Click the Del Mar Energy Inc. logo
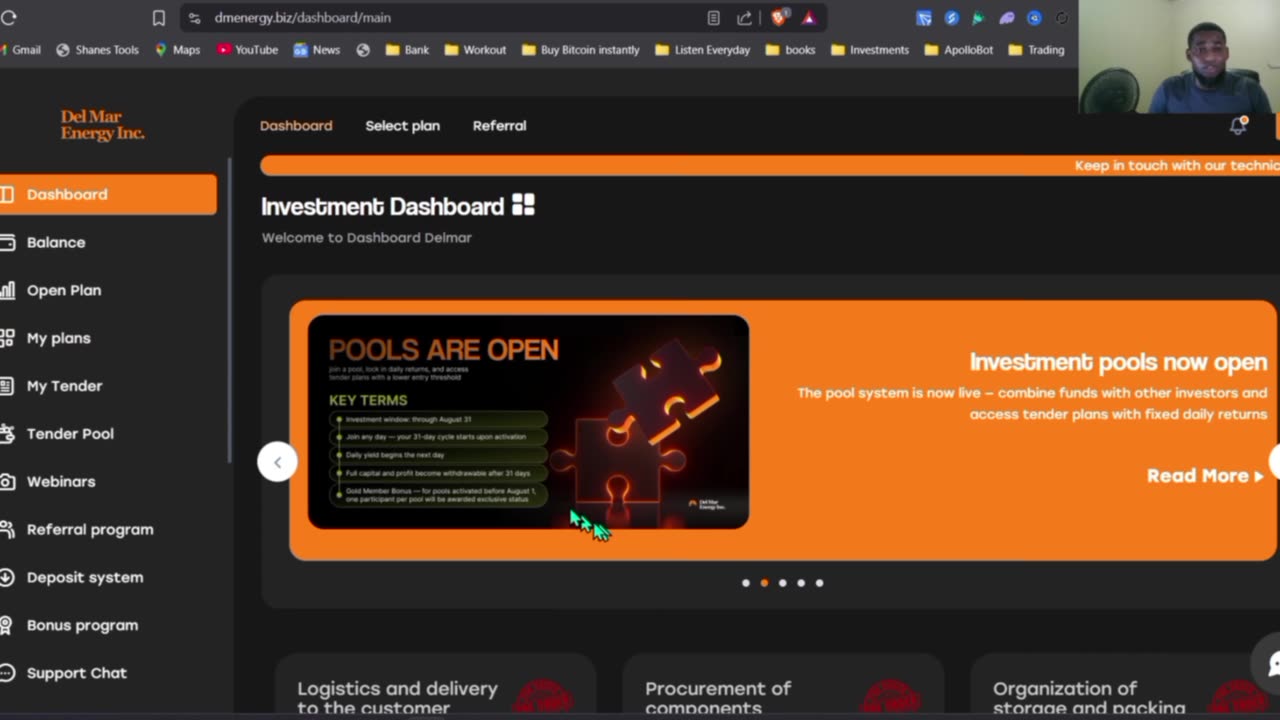The image size is (1280, 720). tap(102, 126)
